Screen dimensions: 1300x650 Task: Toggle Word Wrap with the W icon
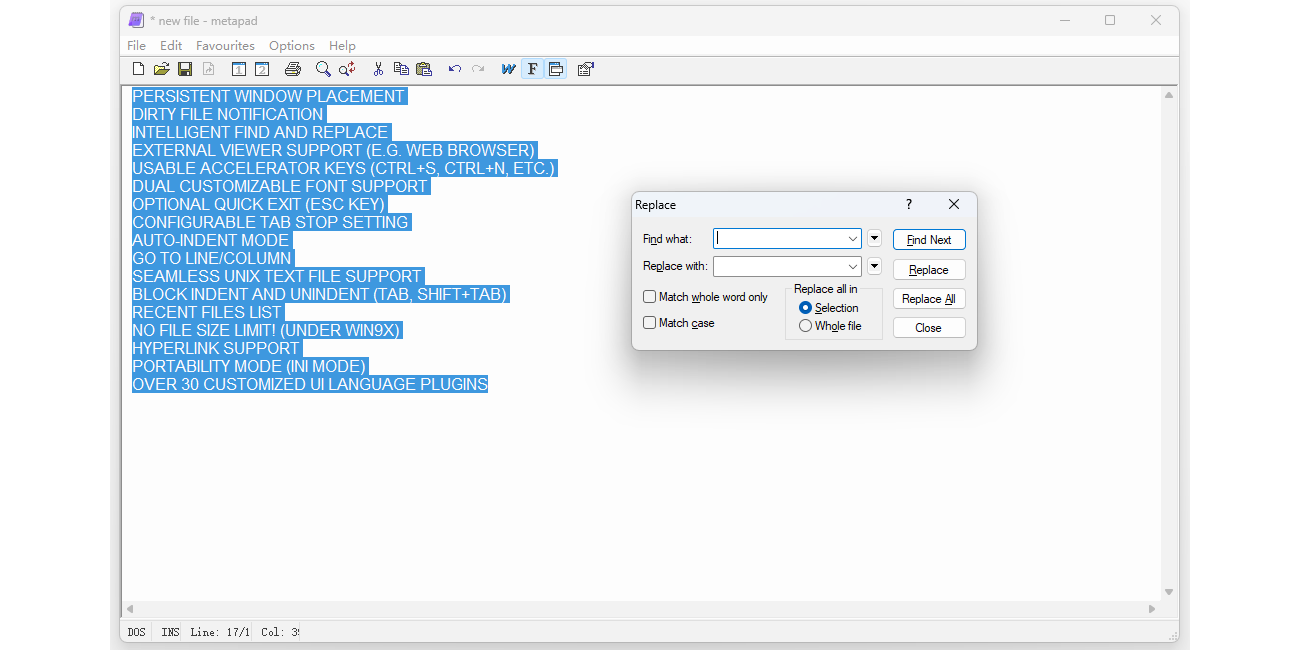(508, 69)
